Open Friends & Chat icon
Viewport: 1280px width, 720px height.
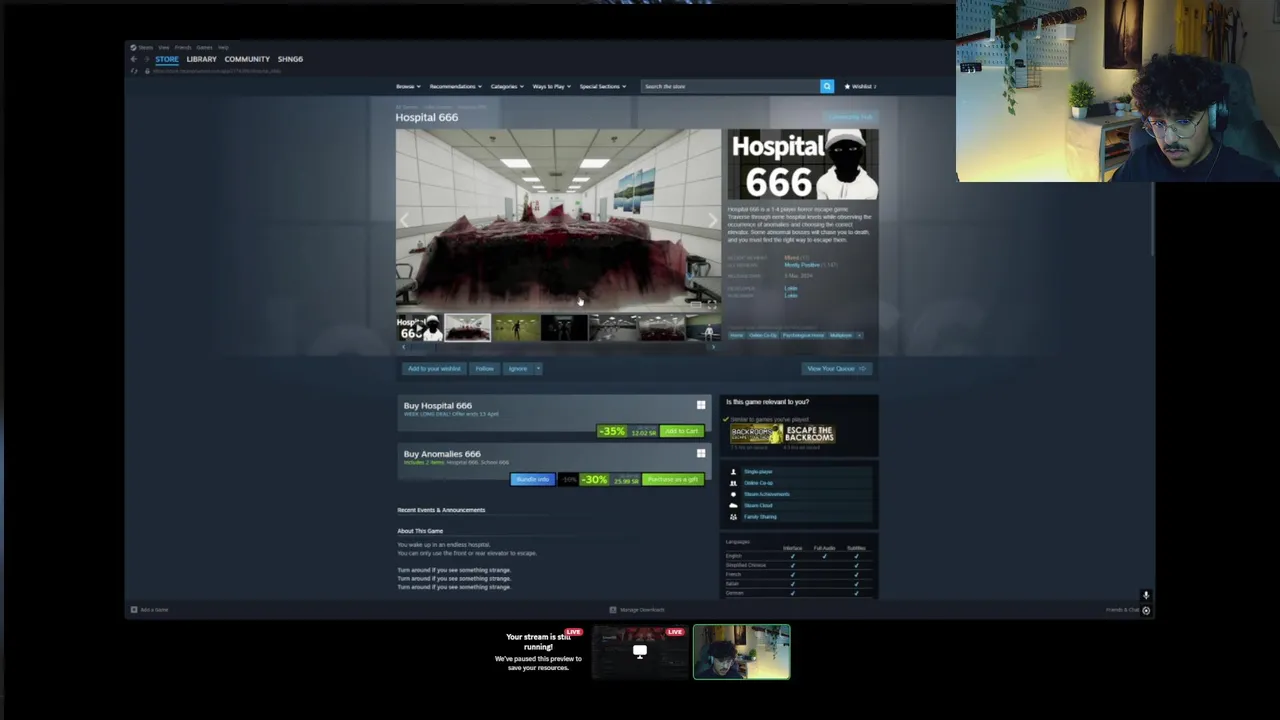click(1146, 610)
